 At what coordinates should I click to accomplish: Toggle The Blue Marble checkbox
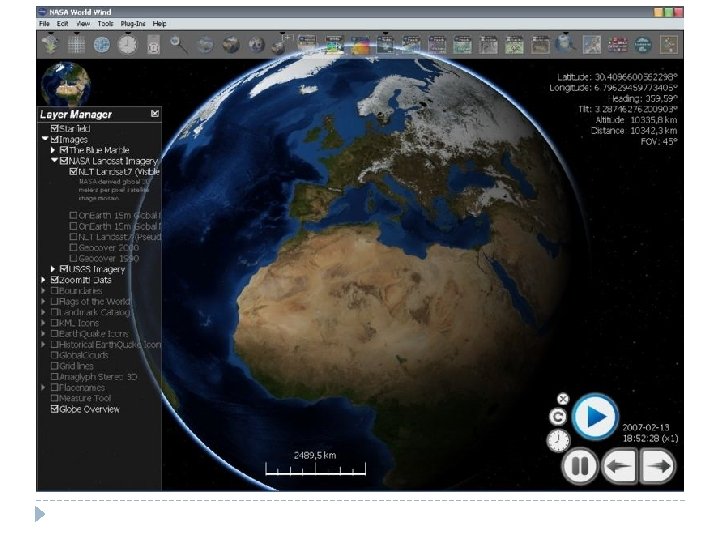[x=64, y=150]
